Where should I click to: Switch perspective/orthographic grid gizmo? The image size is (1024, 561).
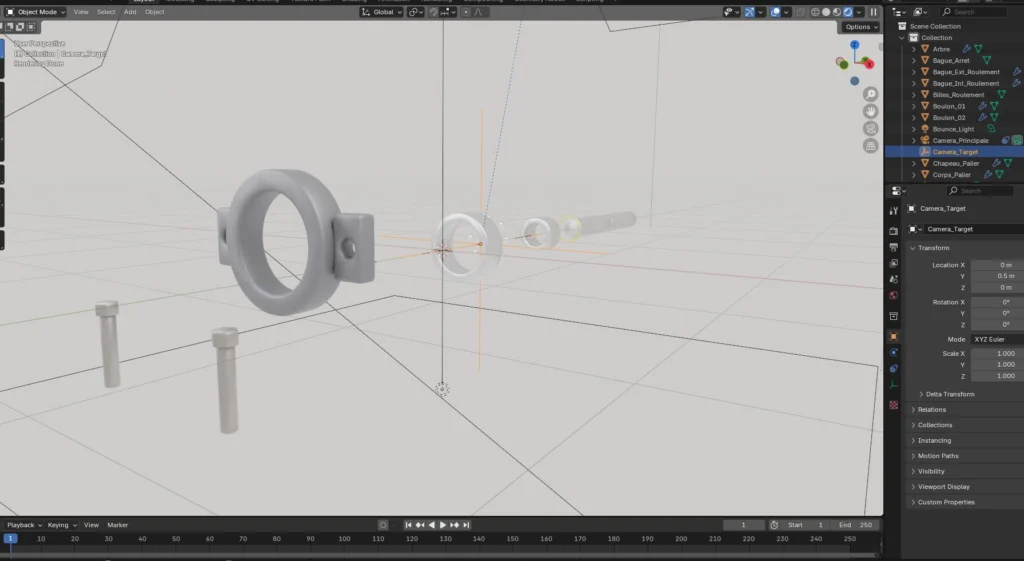point(870,146)
